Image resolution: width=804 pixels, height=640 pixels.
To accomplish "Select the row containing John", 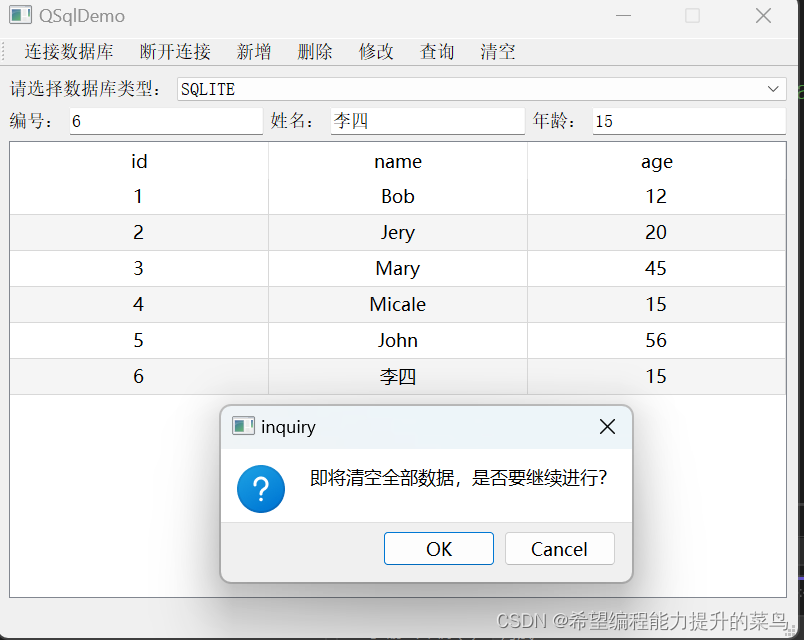I will [x=398, y=340].
